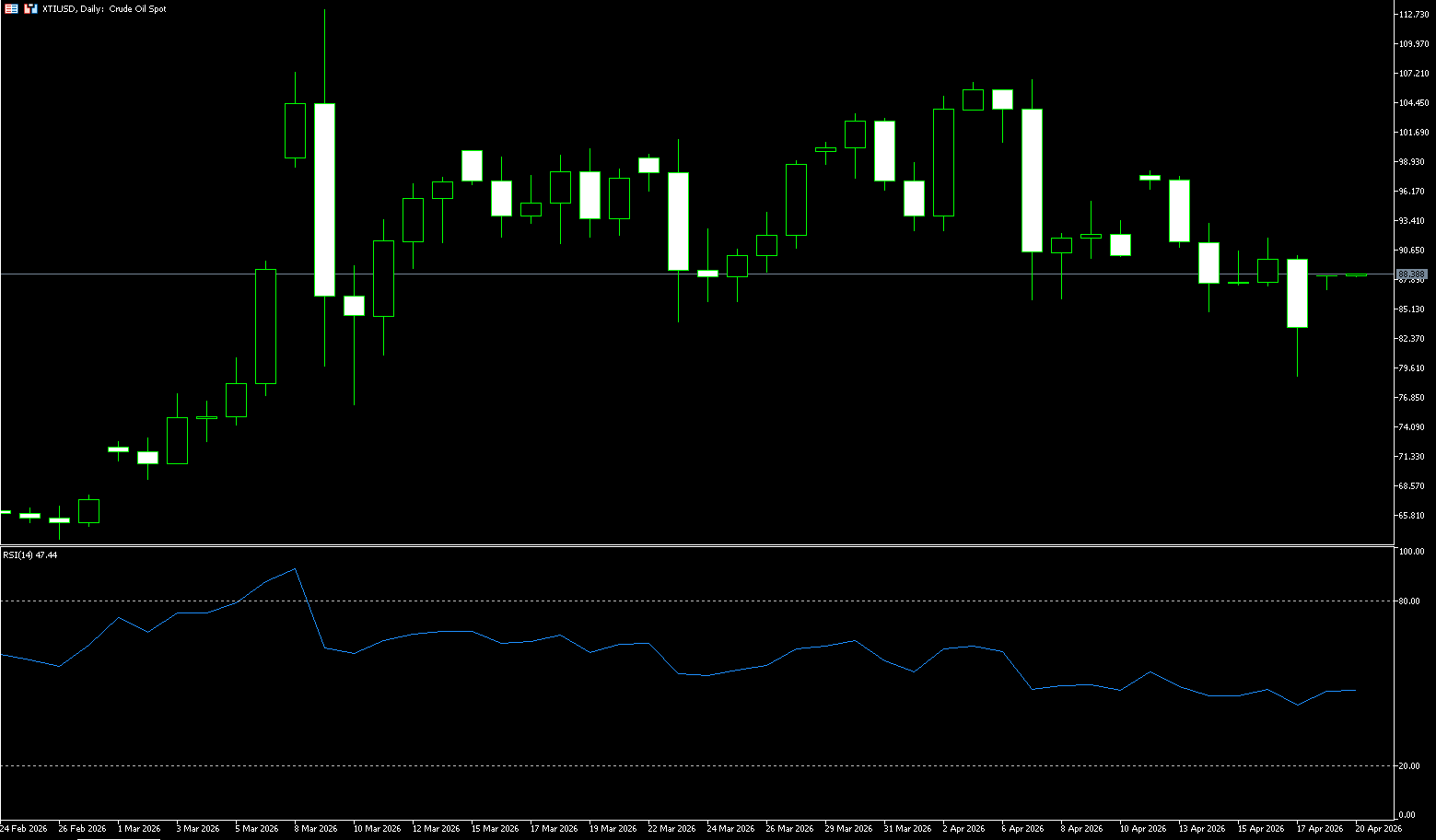
Task: Click the RSI 20.00 level label
Action: pos(1408,766)
